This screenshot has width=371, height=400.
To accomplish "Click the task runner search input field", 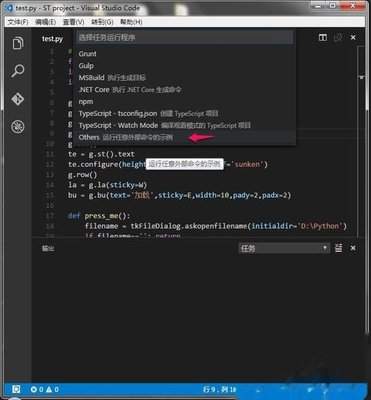I will tap(185, 37).
